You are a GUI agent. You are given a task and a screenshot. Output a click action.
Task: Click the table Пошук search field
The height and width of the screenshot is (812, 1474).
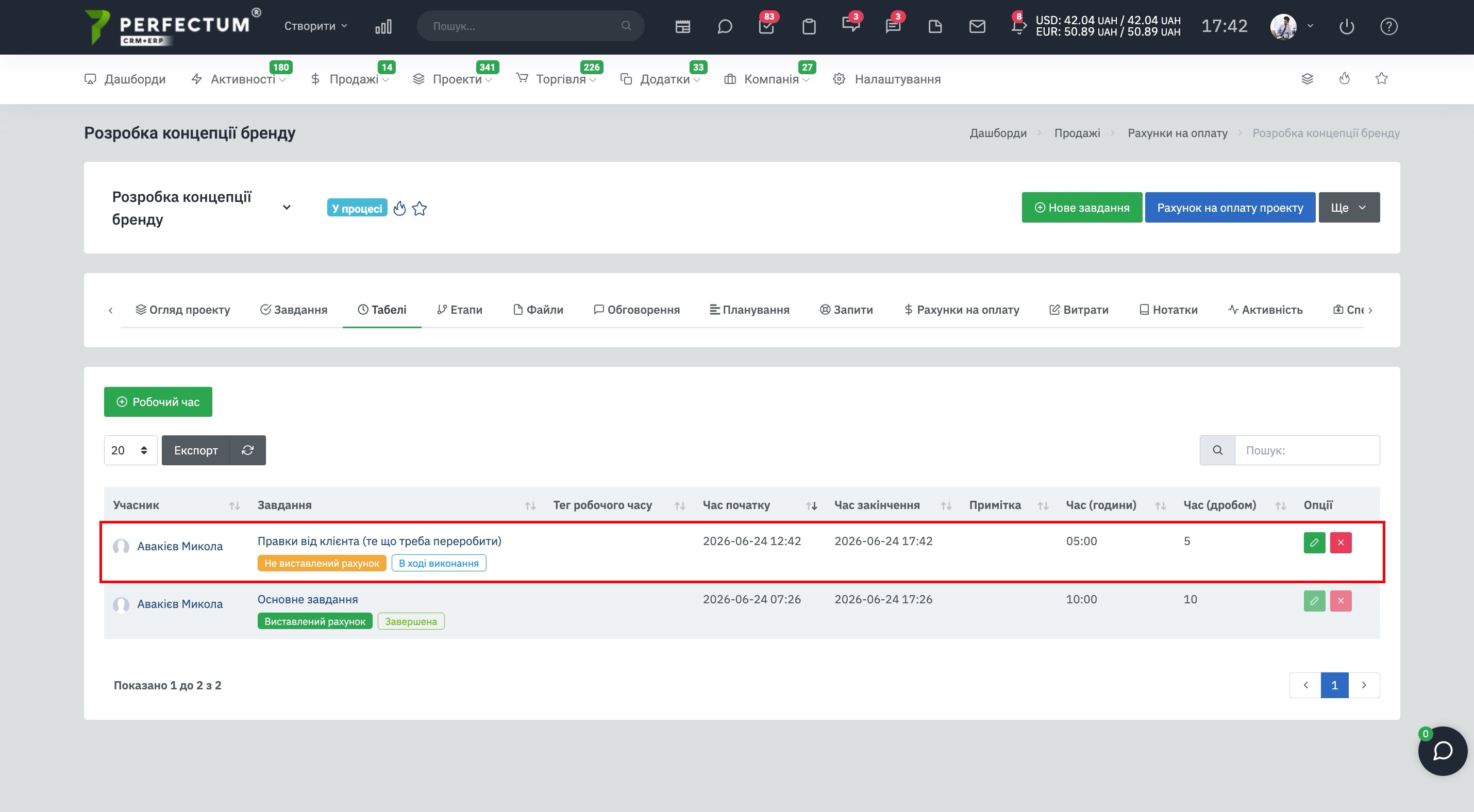pos(1307,450)
